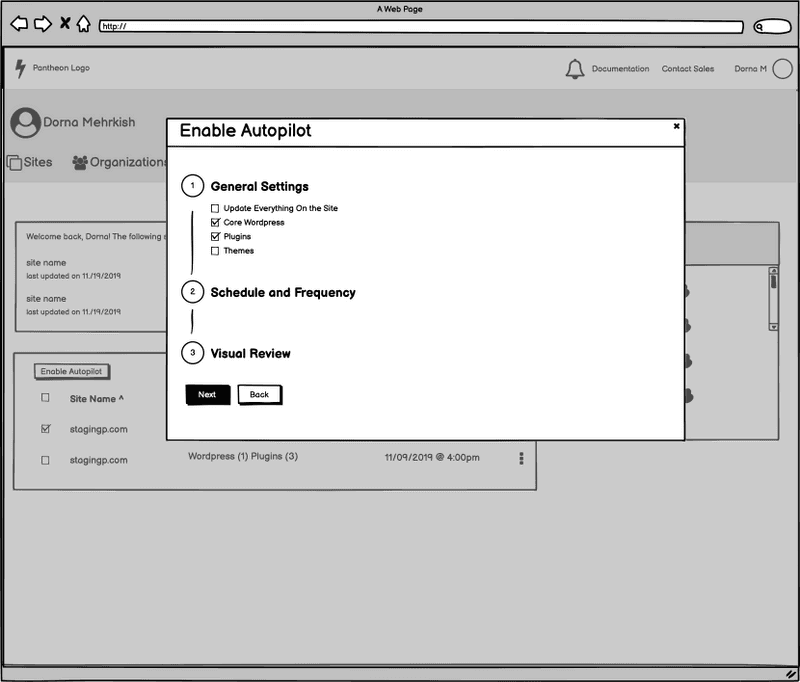Check the Themes checkbox
Image resolution: width=800 pixels, height=682 pixels.
pyautogui.click(x=215, y=251)
